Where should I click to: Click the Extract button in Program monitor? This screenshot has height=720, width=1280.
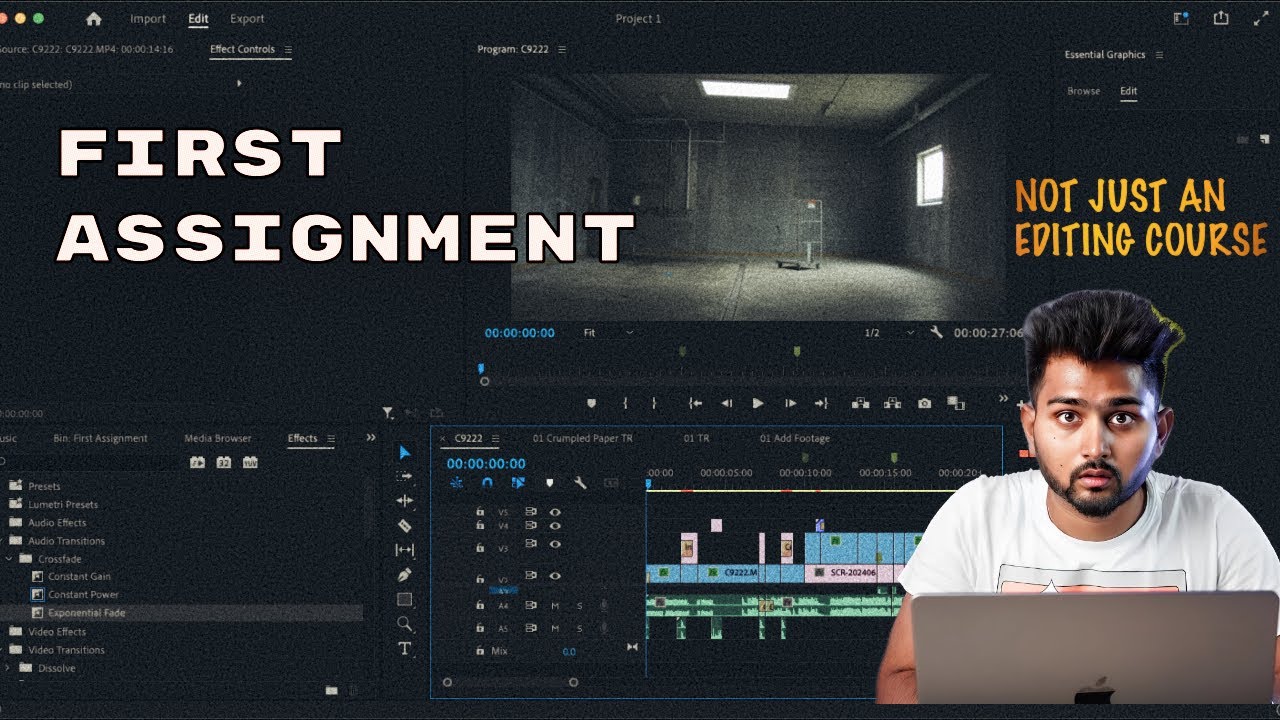(x=892, y=403)
